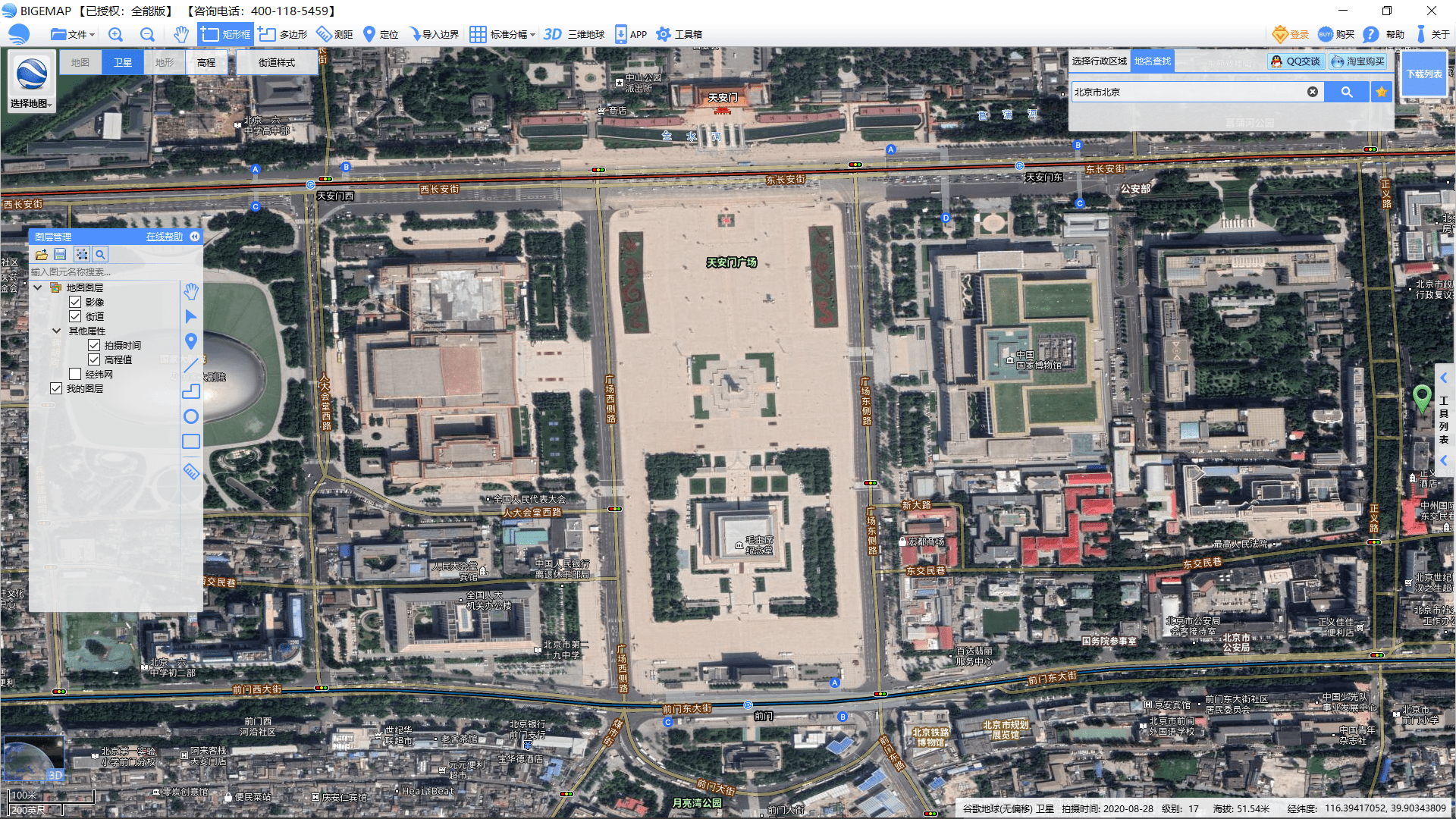Image resolution: width=1456 pixels, height=819 pixels.
Task: Open the 文件 (File) menu dropdown
Action: [x=72, y=34]
